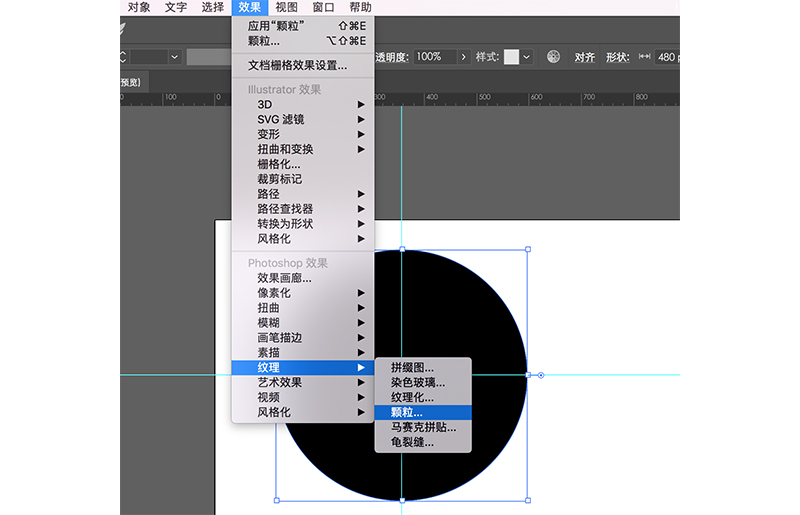Select the bottom-left bounding box handle
800x515 pixels.
click(277, 500)
